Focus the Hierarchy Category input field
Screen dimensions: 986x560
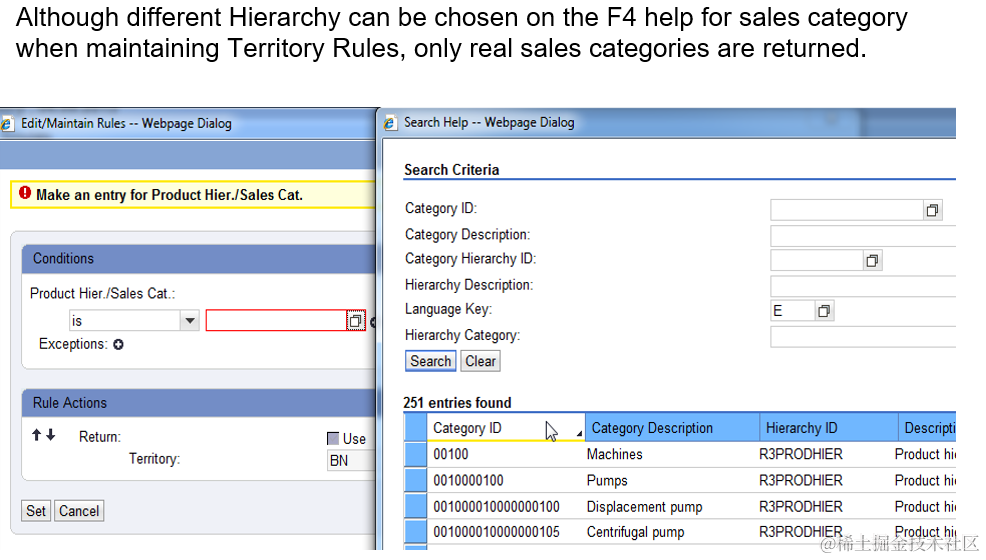pyautogui.click(x=863, y=337)
